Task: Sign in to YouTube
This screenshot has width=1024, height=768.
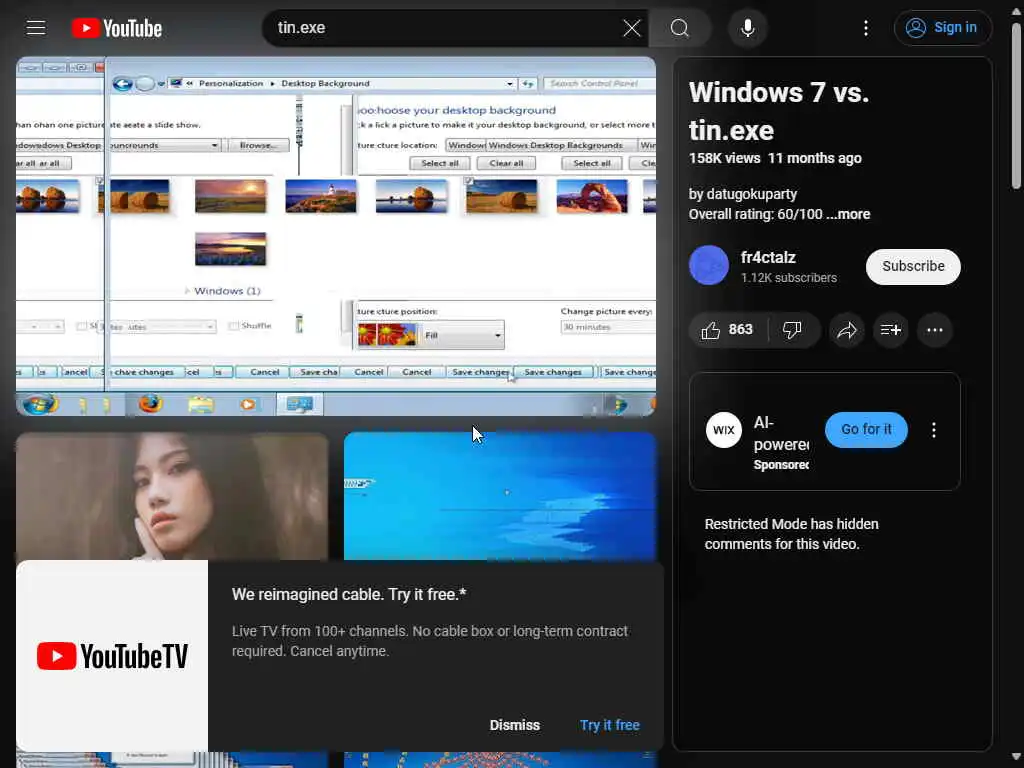Action: [x=942, y=28]
